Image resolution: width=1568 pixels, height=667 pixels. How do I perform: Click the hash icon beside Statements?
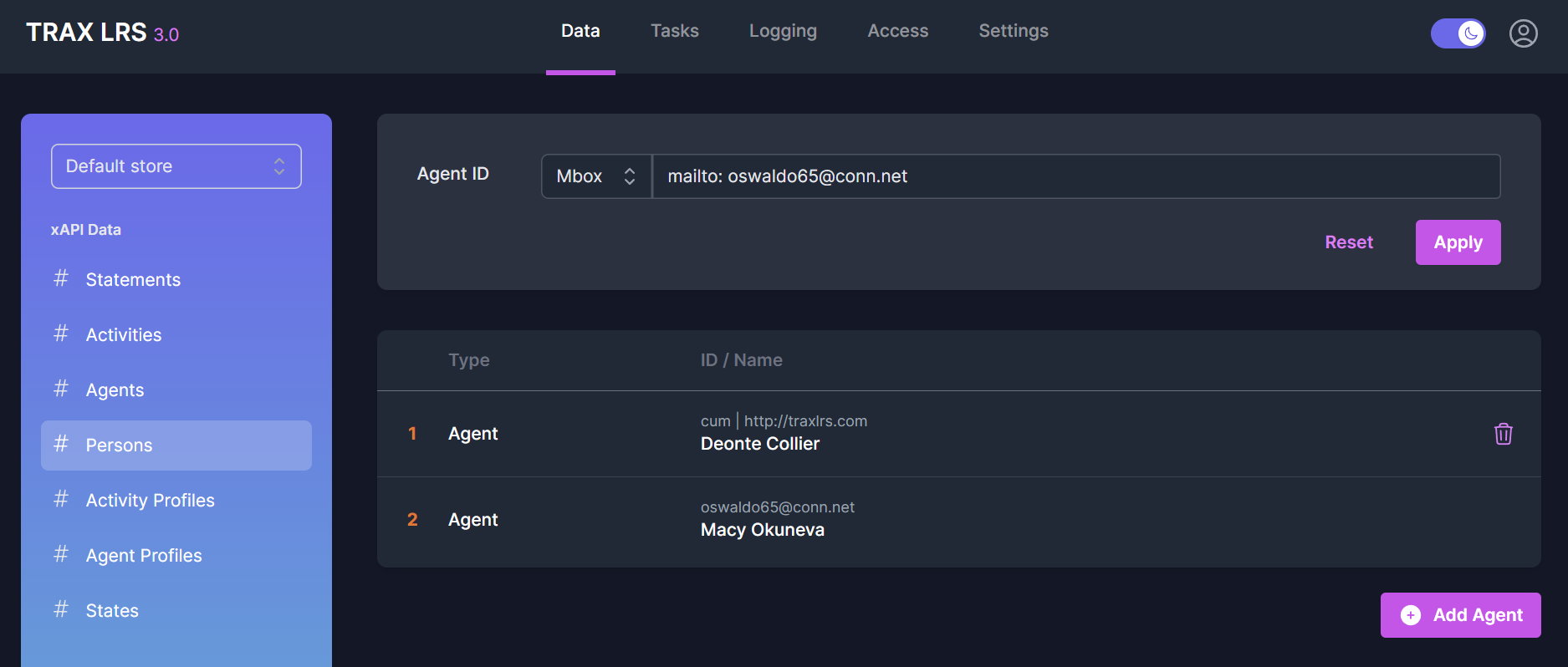pyautogui.click(x=61, y=278)
